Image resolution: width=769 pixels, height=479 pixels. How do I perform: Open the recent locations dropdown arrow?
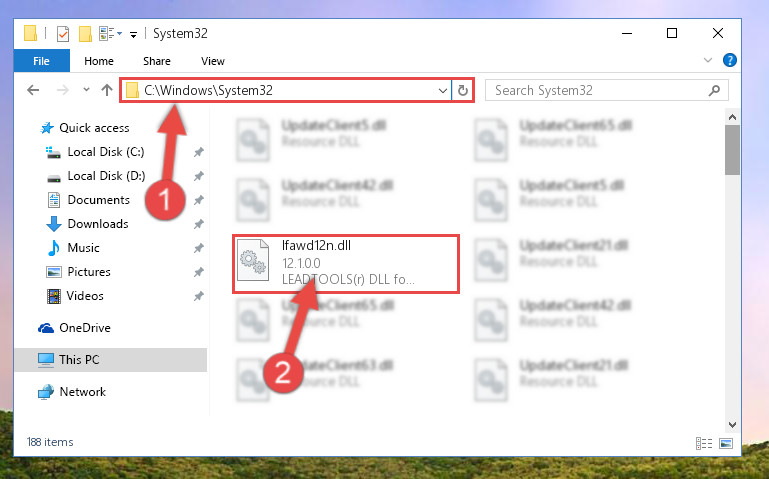[86, 90]
